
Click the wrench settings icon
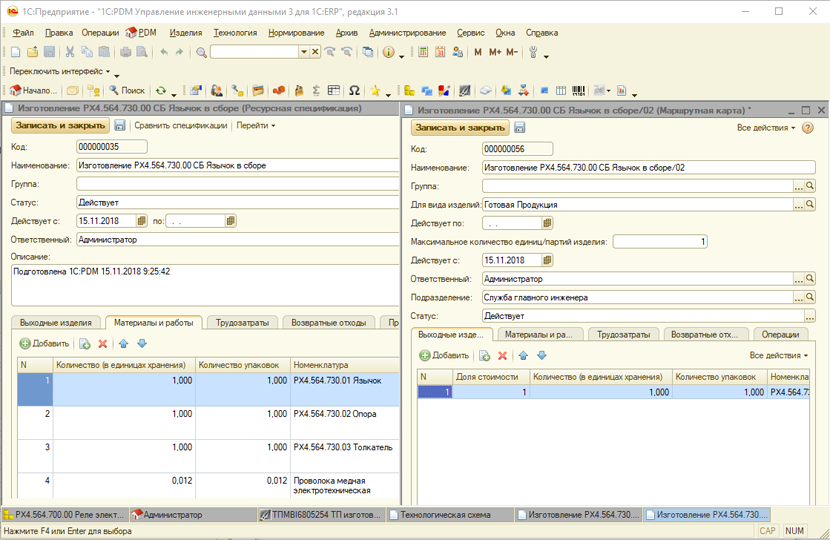point(533,52)
